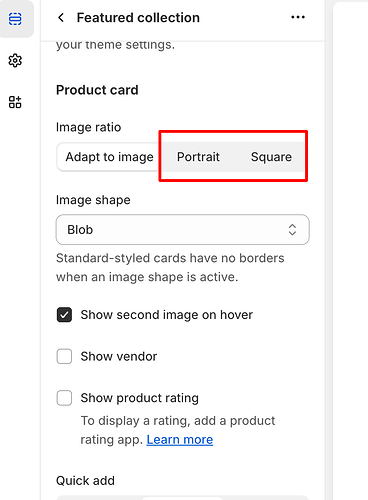The width and height of the screenshot is (368, 500).
Task: Click the checkmark box for second image hover
Action: coord(64,315)
